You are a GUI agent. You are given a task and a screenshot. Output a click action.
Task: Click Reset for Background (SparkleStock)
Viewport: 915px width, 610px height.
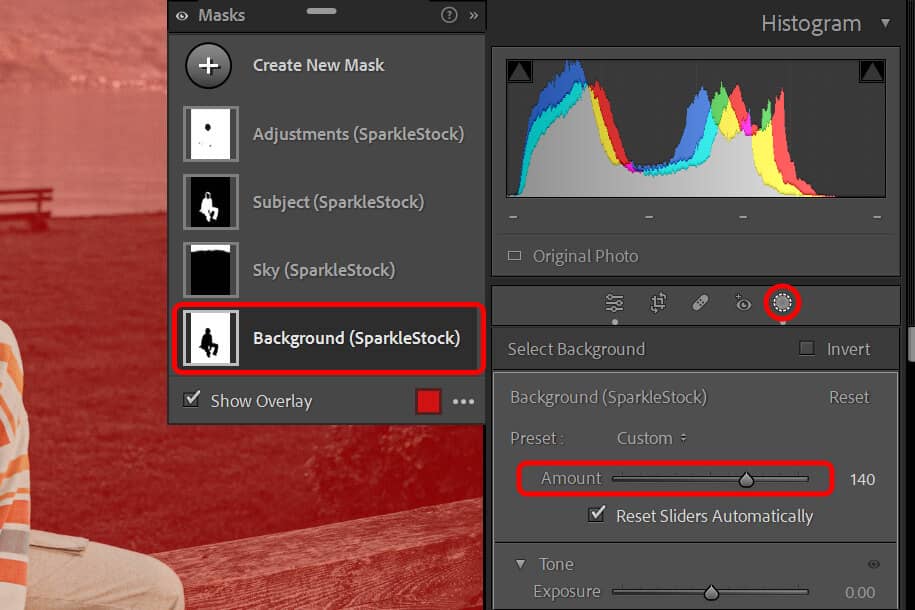point(849,398)
